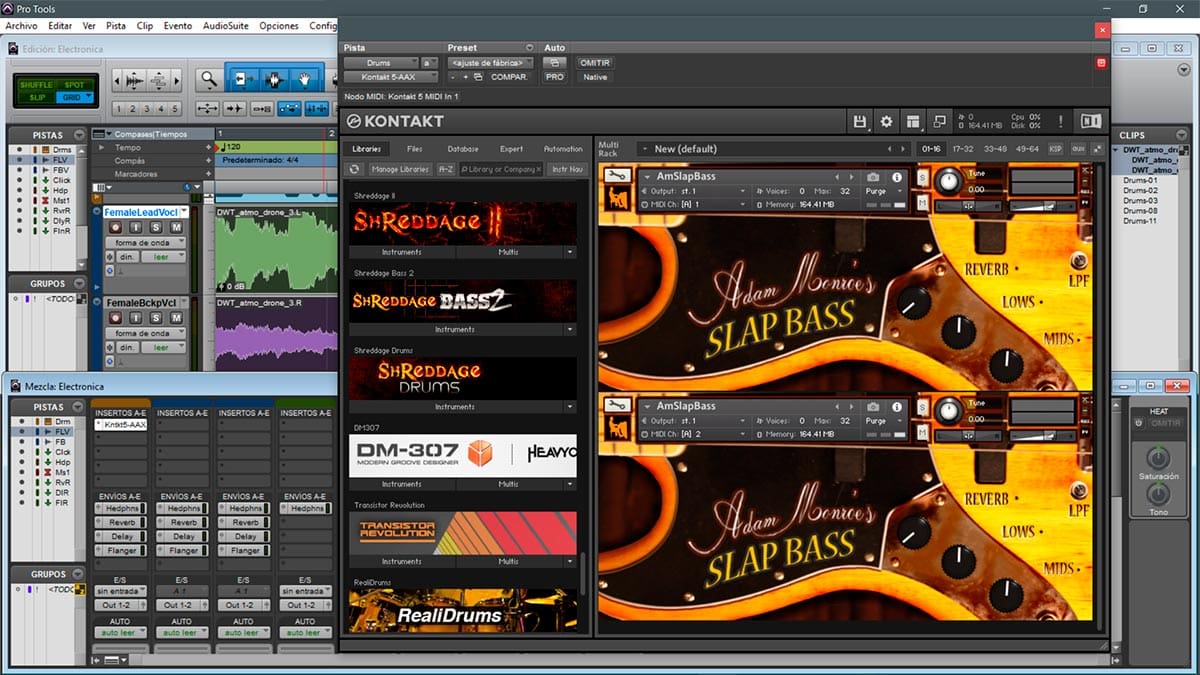Open Shreddage II library options arrow
Screen dimensions: 1200x675
coord(569,252)
